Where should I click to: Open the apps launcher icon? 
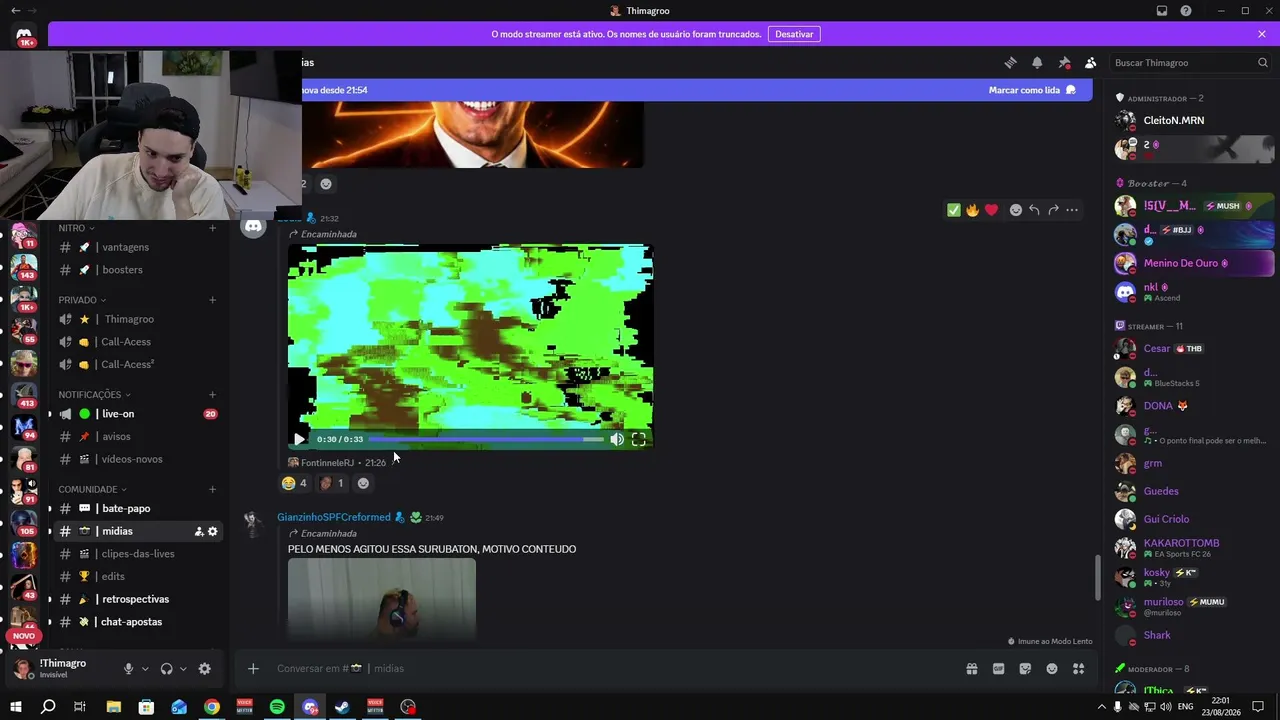(x=1079, y=669)
